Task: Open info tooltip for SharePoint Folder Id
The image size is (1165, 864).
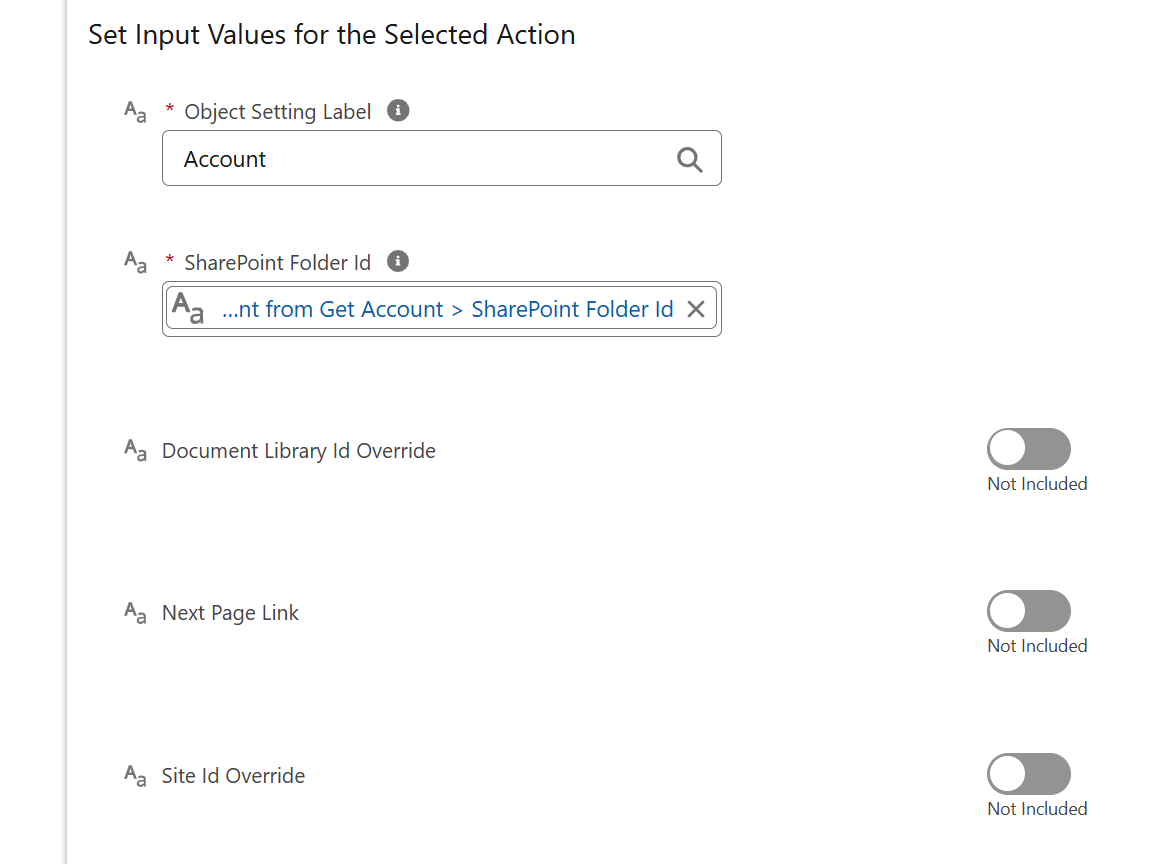Action: click(x=398, y=262)
